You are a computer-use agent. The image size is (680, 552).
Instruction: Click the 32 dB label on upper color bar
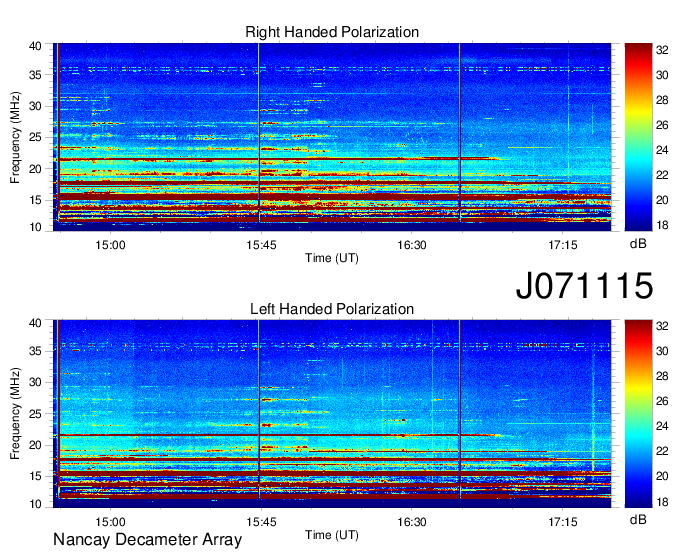click(x=662, y=50)
